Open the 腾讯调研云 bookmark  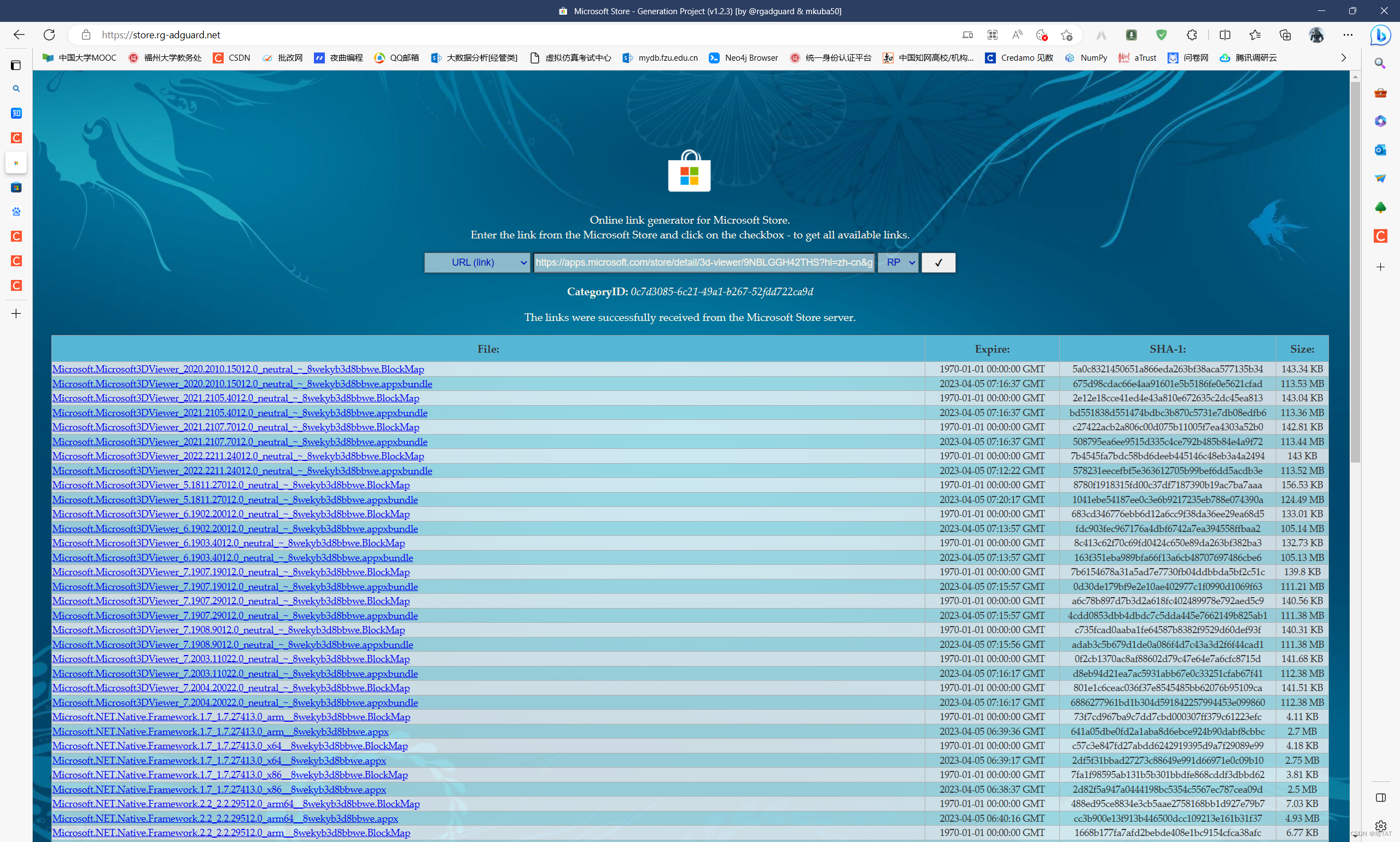[x=1248, y=57]
